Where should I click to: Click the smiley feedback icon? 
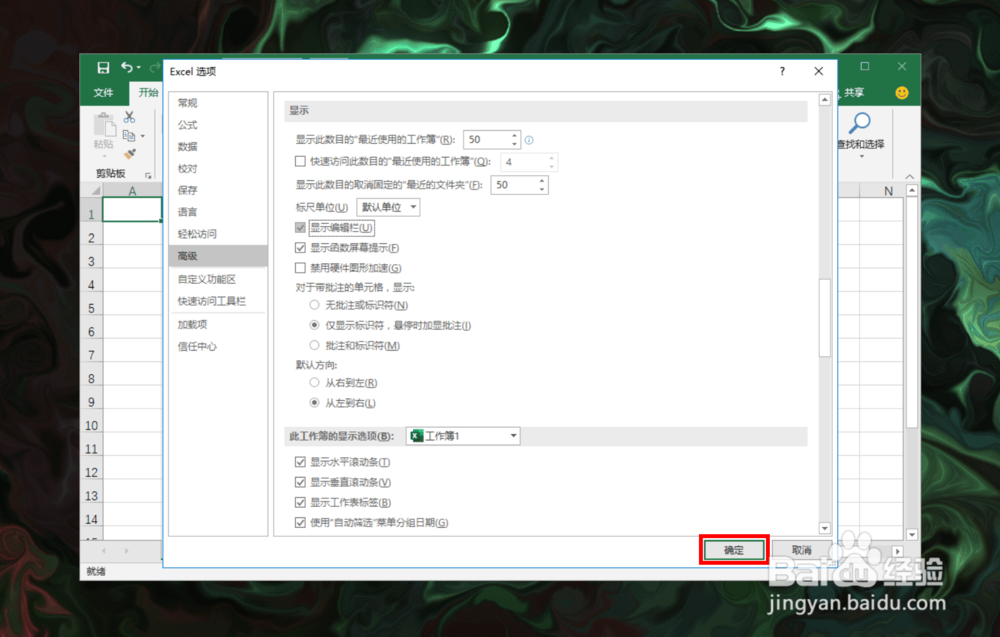pyautogui.click(x=902, y=93)
